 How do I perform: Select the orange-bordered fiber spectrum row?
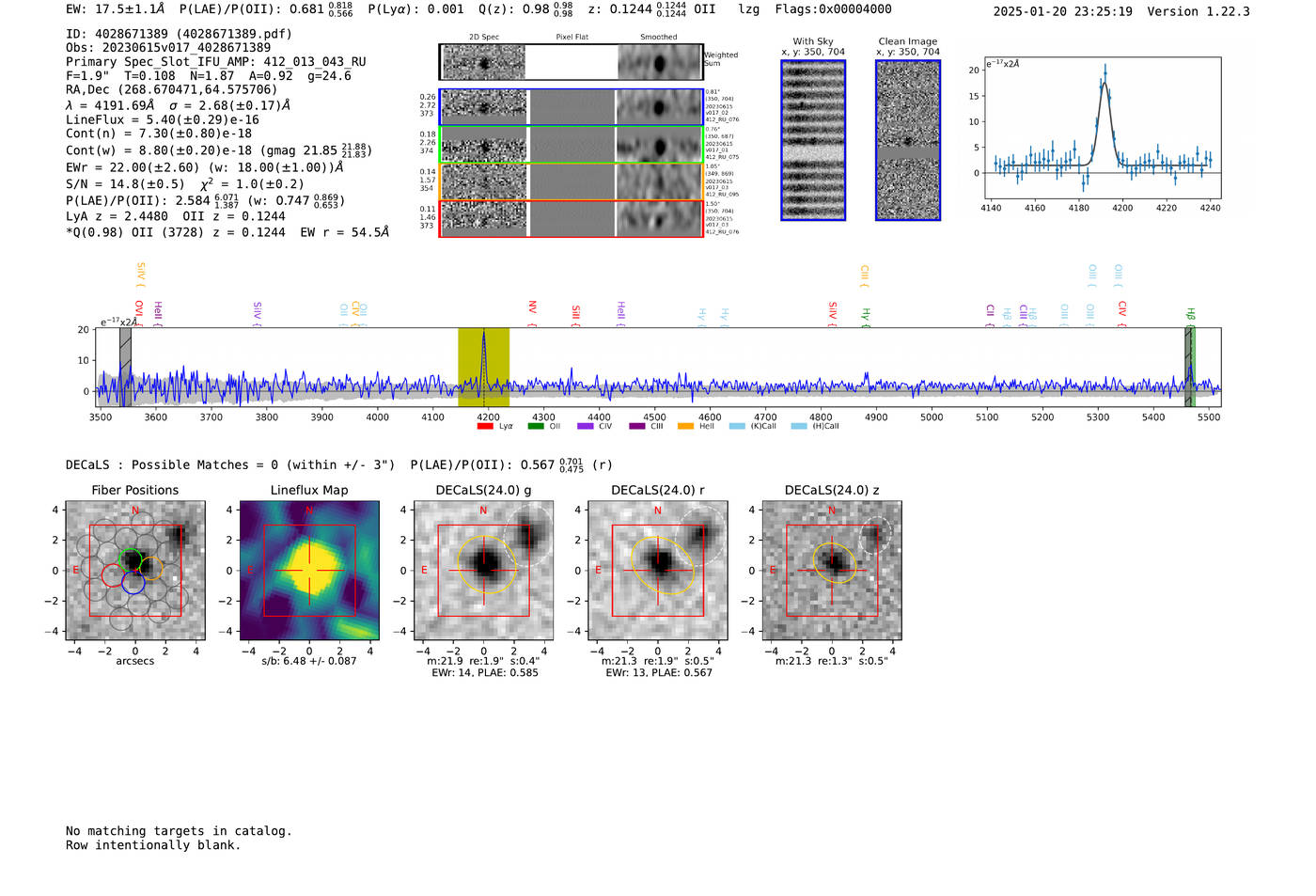click(x=572, y=181)
